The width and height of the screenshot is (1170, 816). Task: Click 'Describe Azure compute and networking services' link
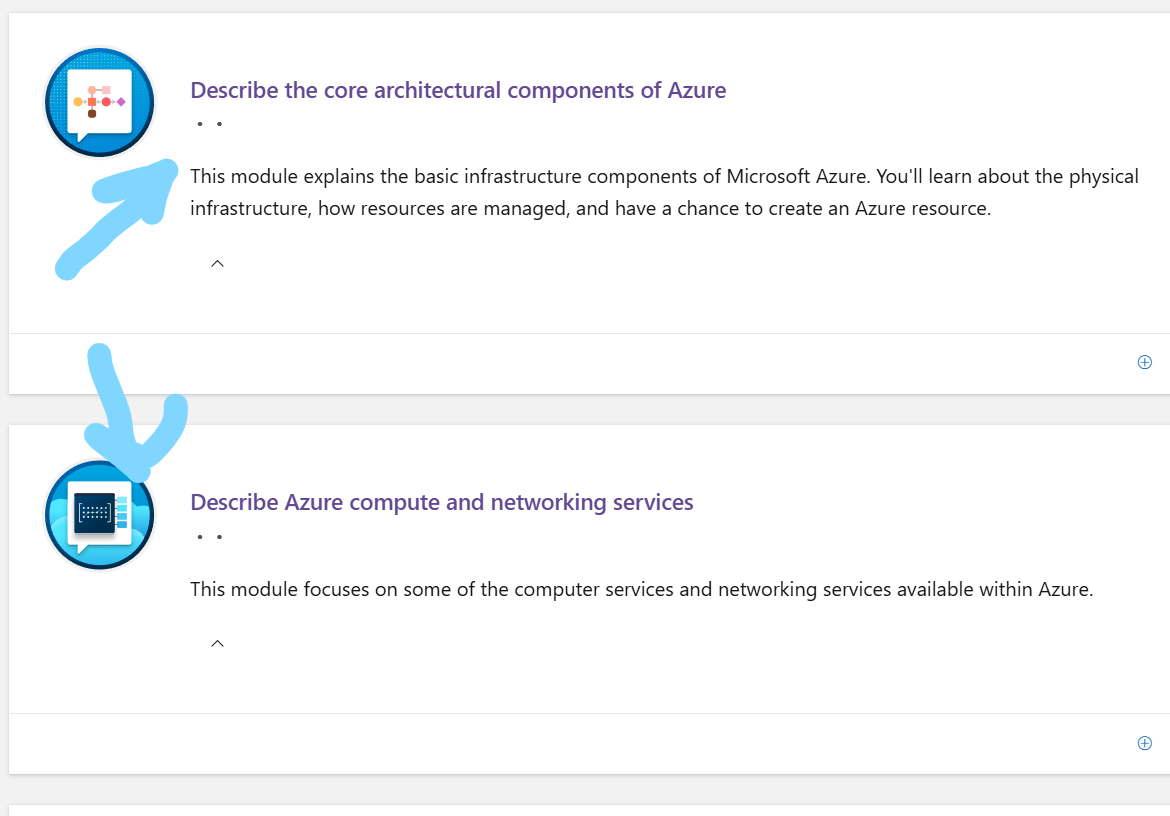(442, 503)
